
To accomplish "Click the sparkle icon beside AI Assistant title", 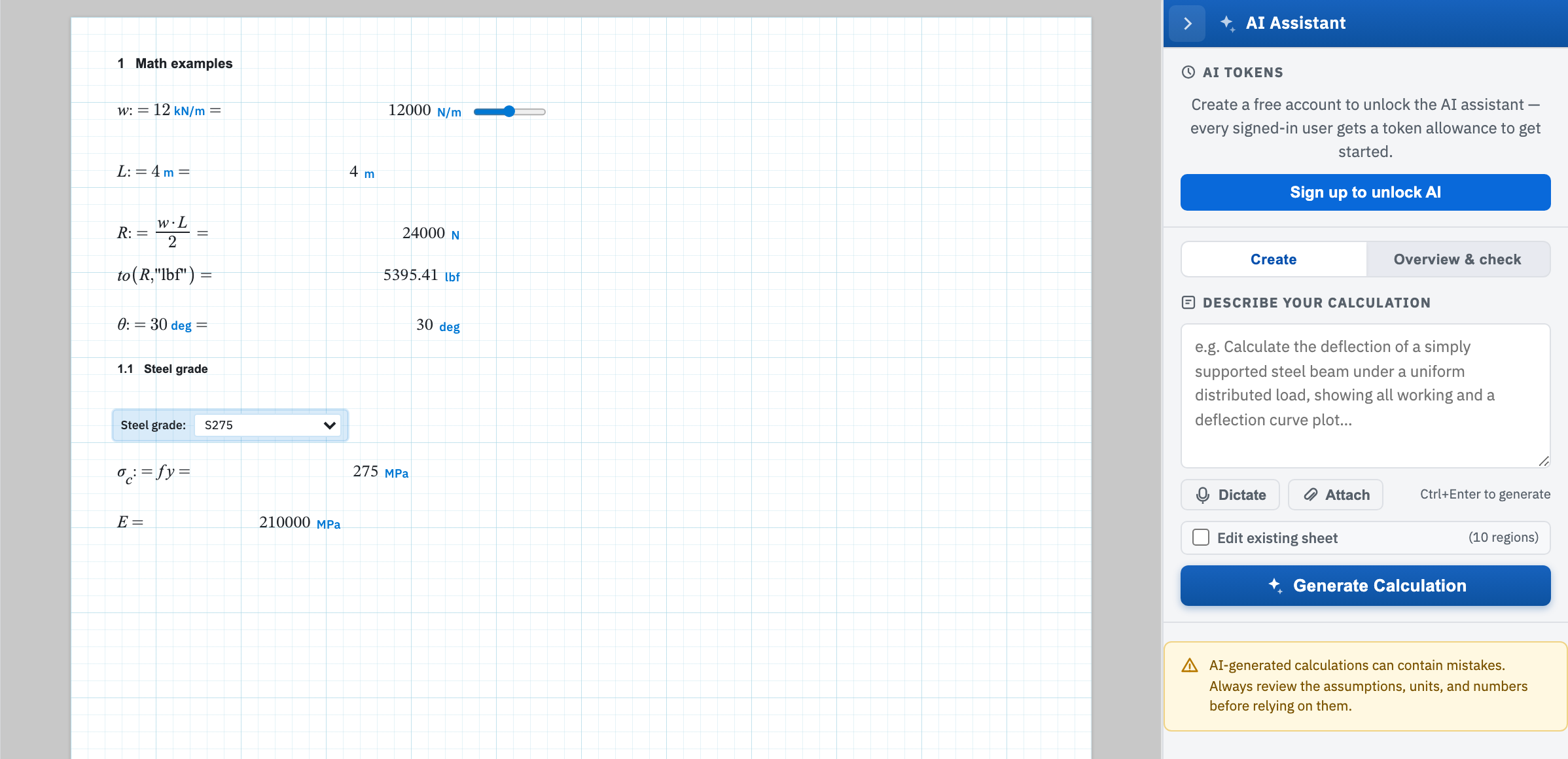I will coord(1227,24).
